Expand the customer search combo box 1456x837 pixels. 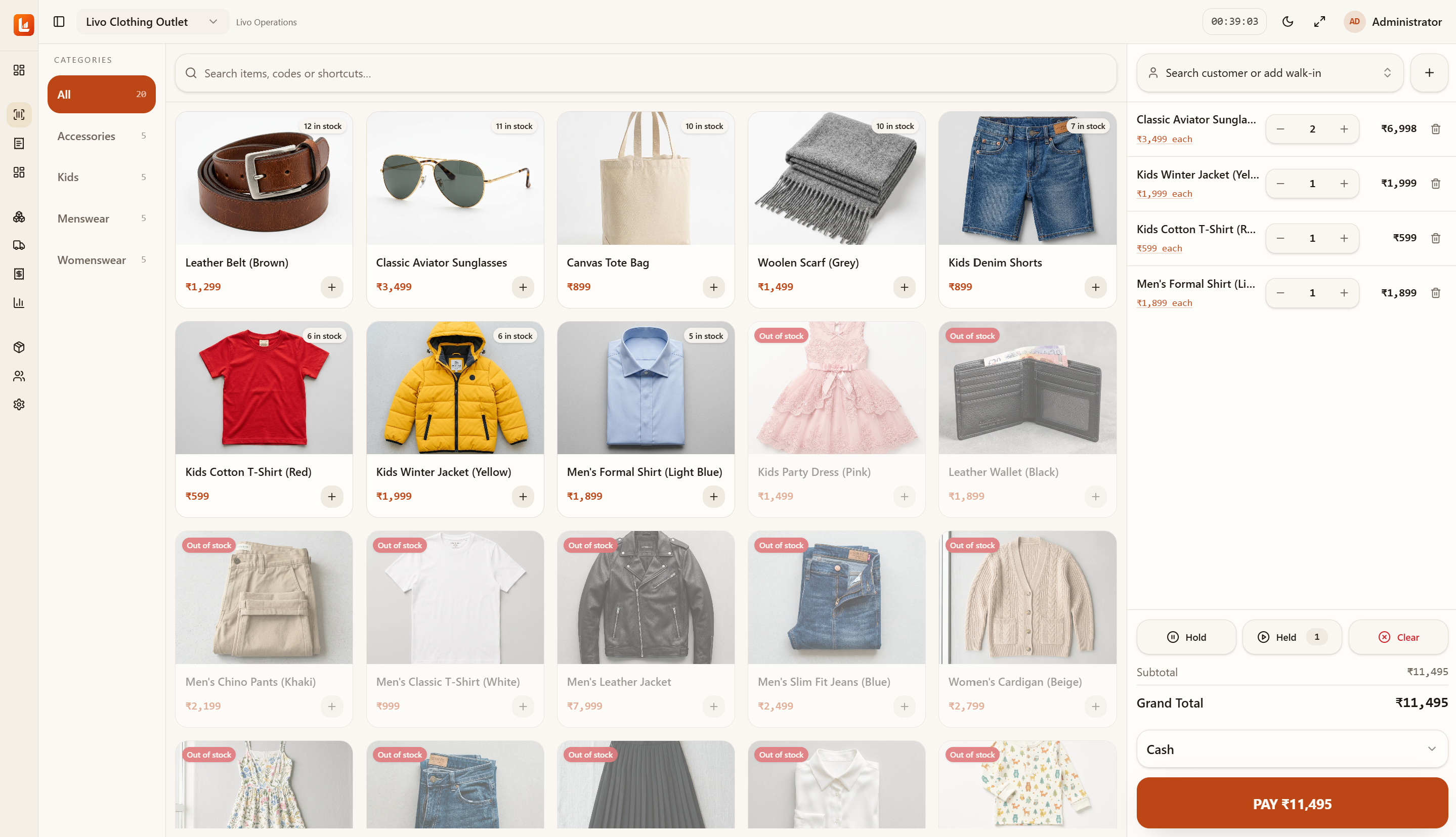point(1270,73)
